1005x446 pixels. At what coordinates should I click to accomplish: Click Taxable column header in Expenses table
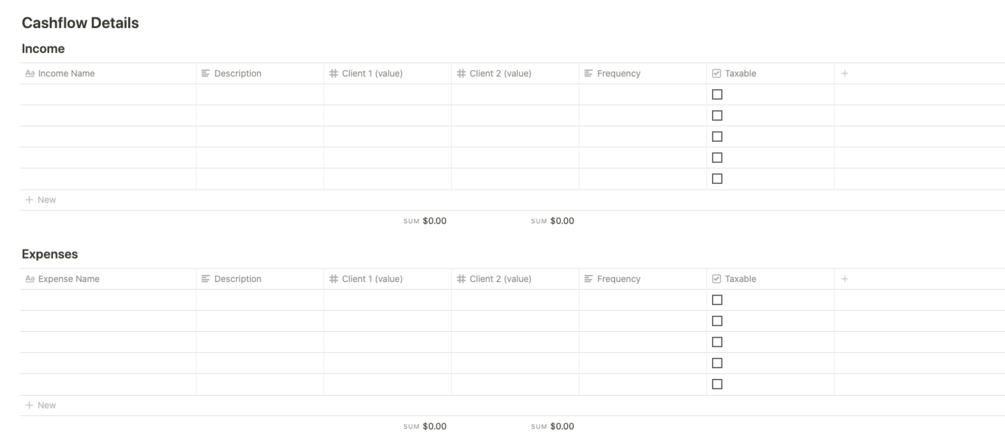click(770, 279)
